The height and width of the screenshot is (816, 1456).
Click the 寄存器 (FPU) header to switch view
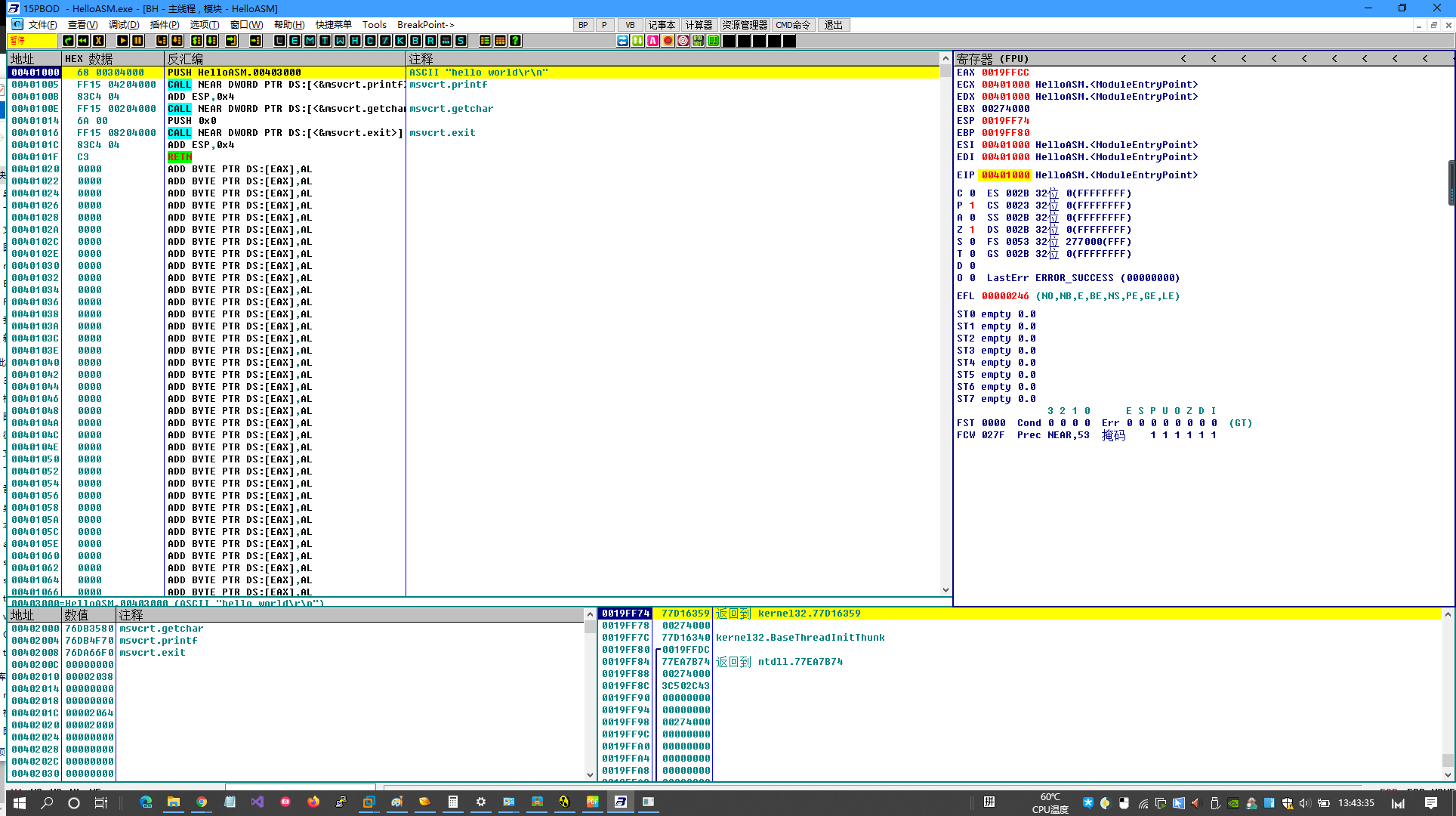pos(992,58)
